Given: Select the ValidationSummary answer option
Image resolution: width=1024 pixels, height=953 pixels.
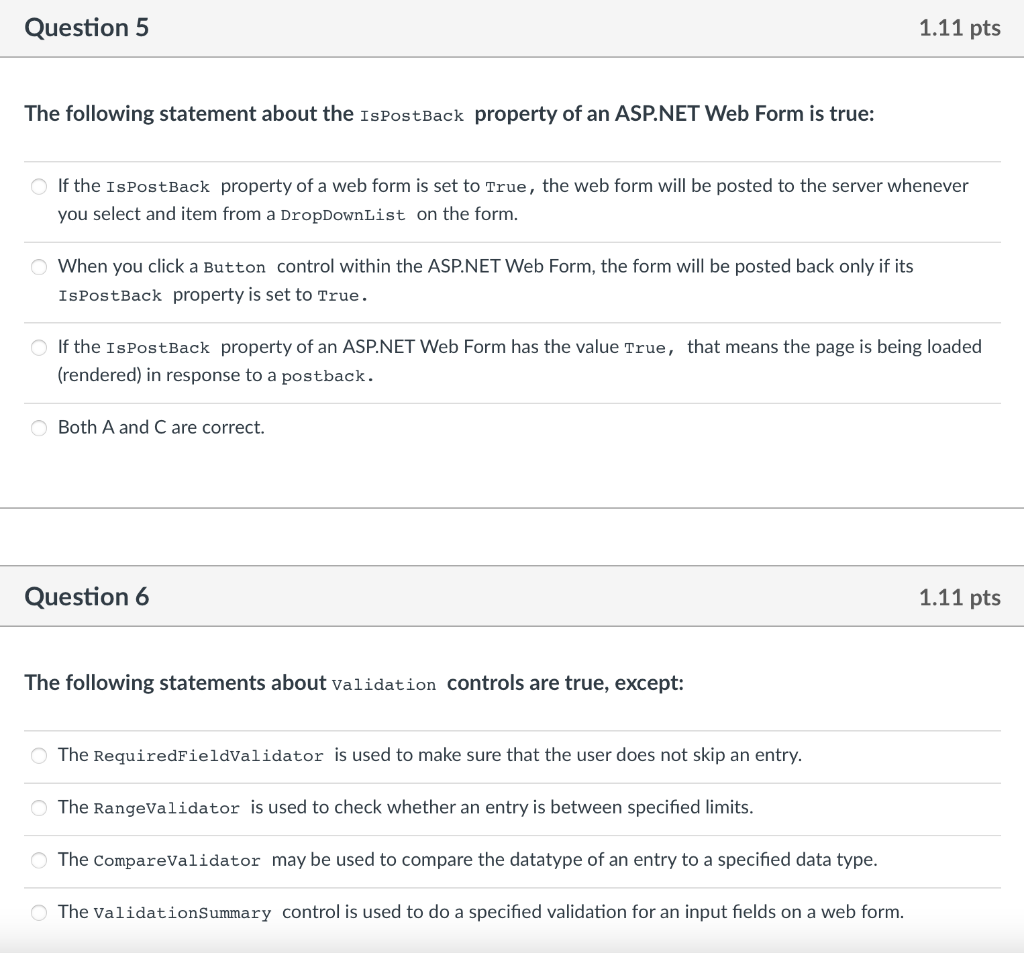Looking at the screenshot, I should 38,911.
